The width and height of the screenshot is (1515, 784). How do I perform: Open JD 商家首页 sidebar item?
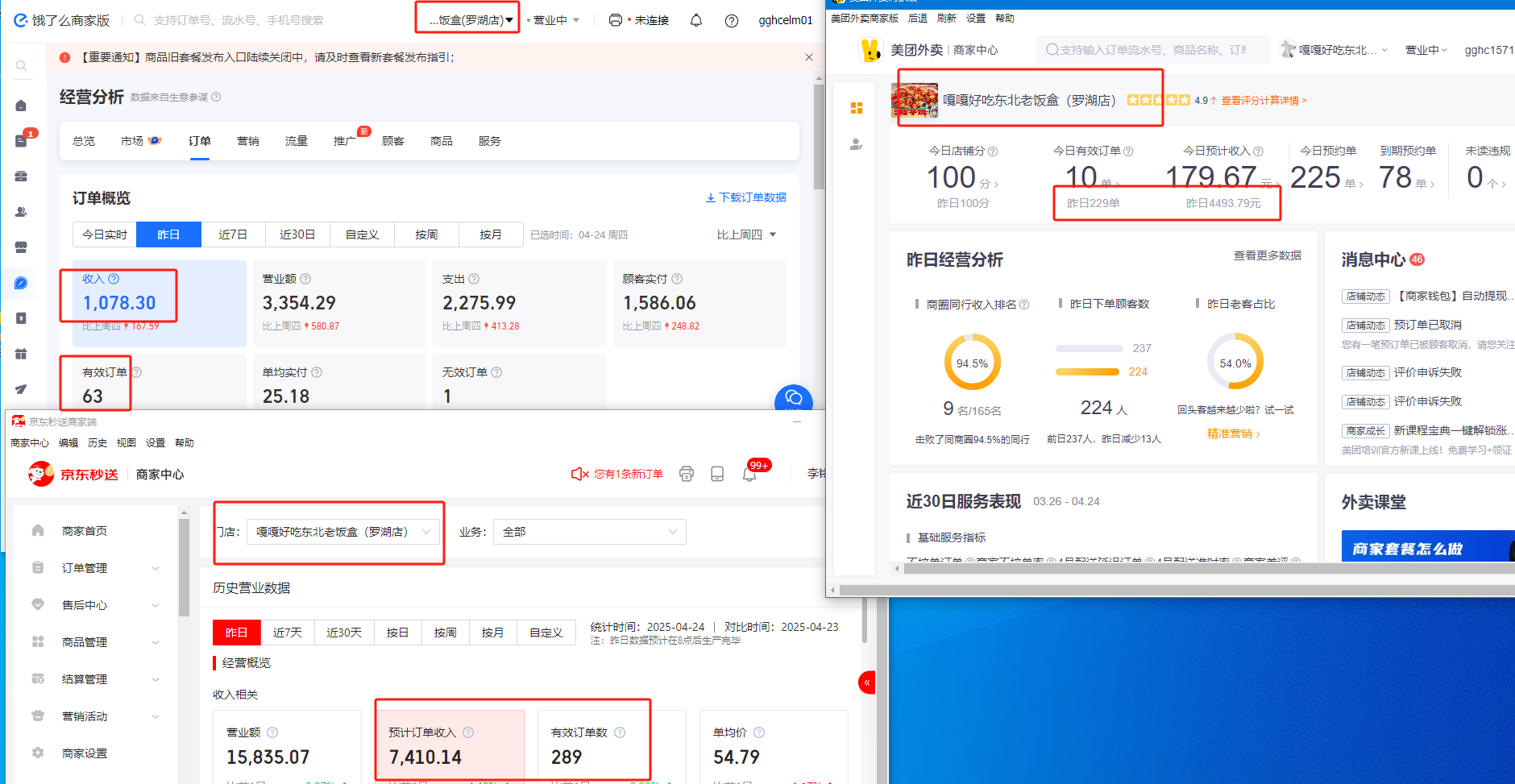(85, 531)
